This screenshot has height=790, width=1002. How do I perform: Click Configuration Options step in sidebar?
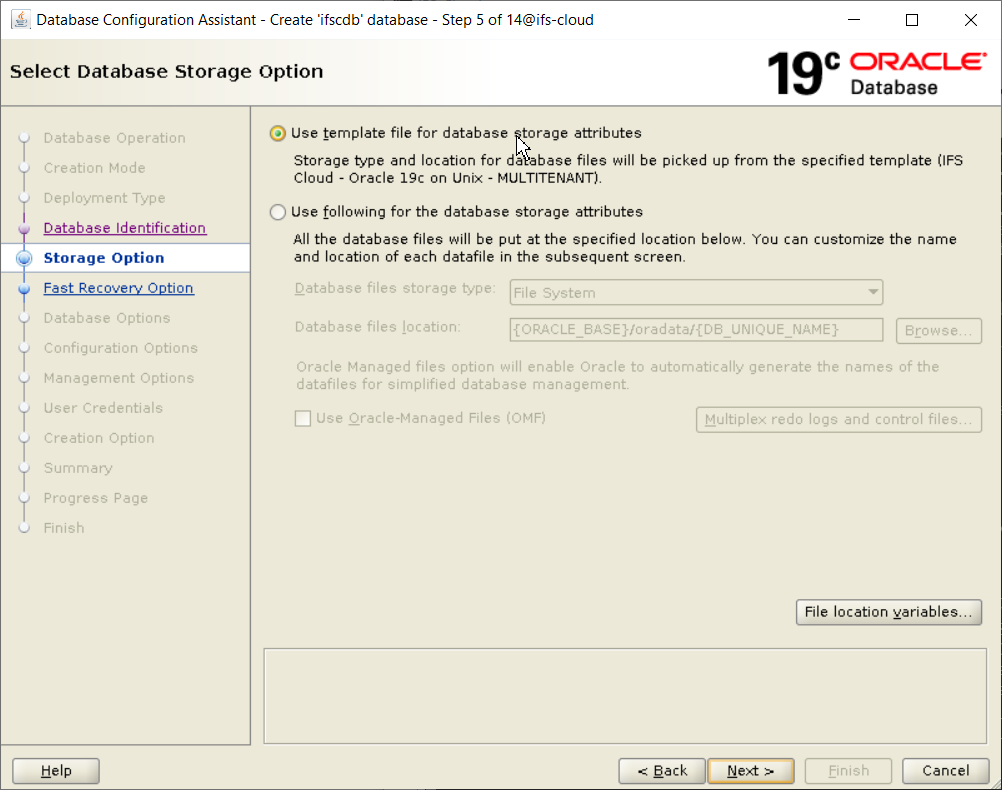[121, 348]
